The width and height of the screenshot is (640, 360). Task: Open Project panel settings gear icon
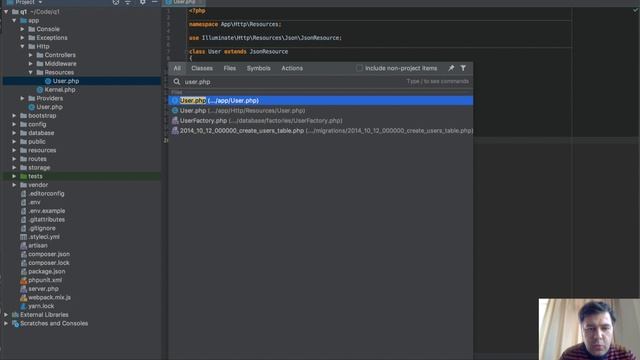[142, 2]
